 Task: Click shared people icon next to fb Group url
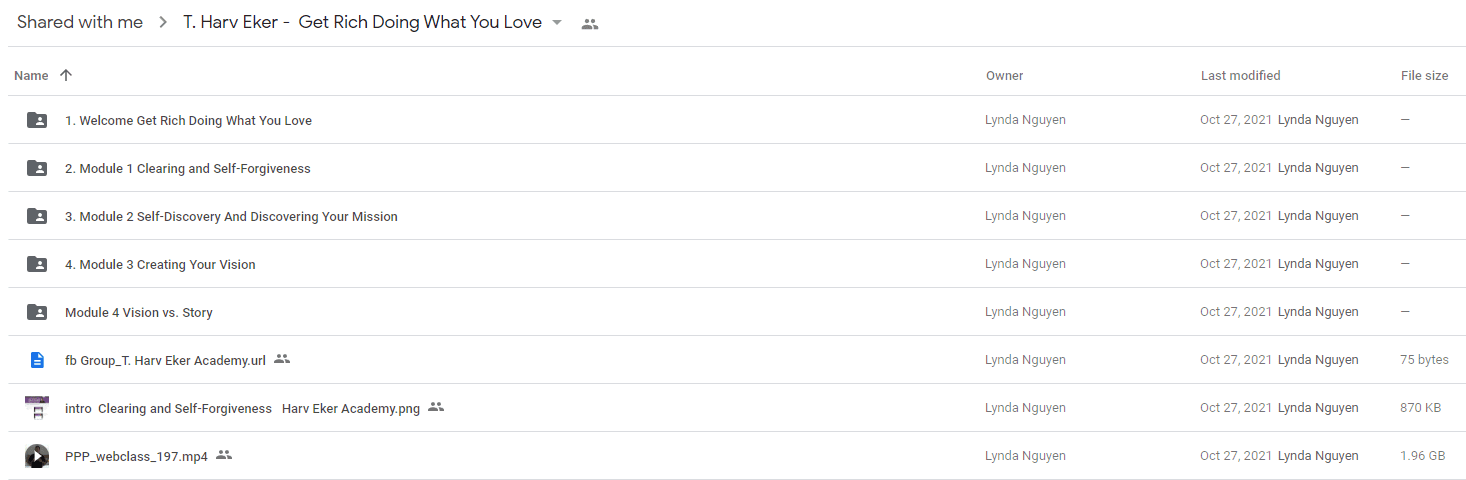tap(282, 359)
